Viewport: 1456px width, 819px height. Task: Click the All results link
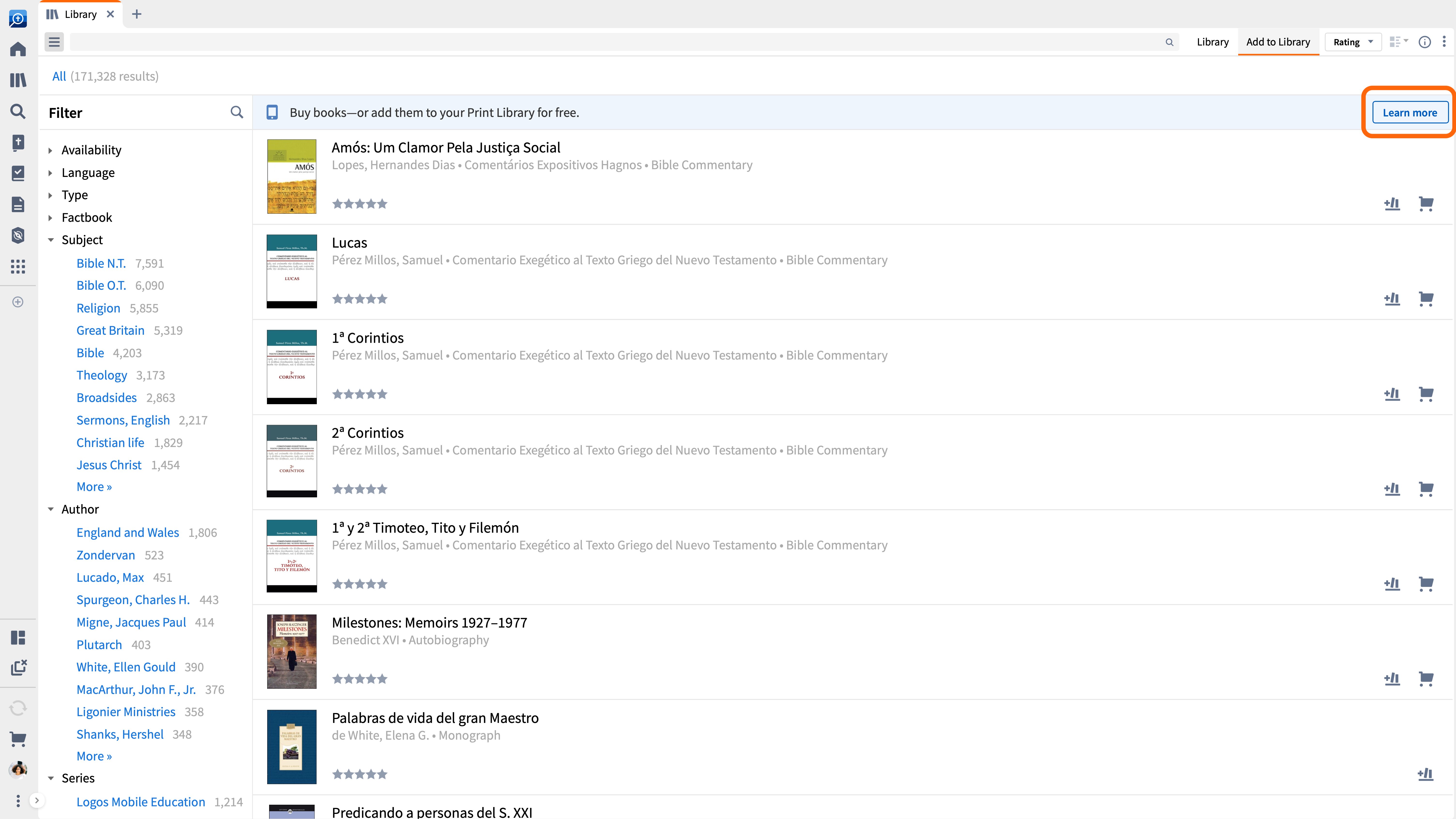tap(59, 76)
